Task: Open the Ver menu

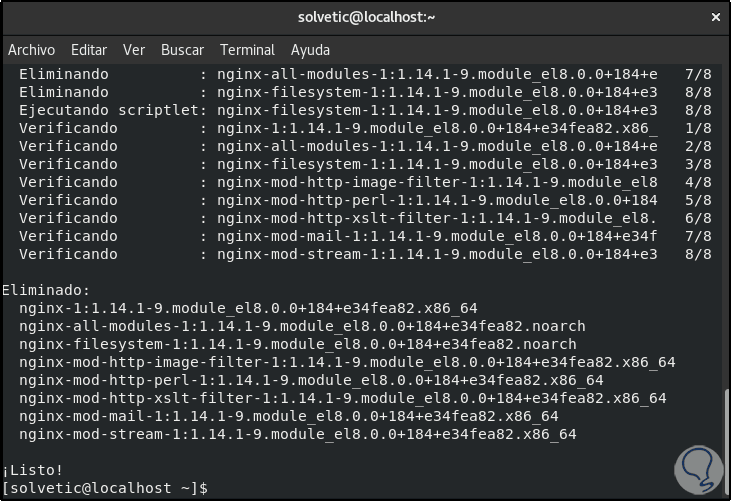Action: pyautogui.click(x=134, y=50)
